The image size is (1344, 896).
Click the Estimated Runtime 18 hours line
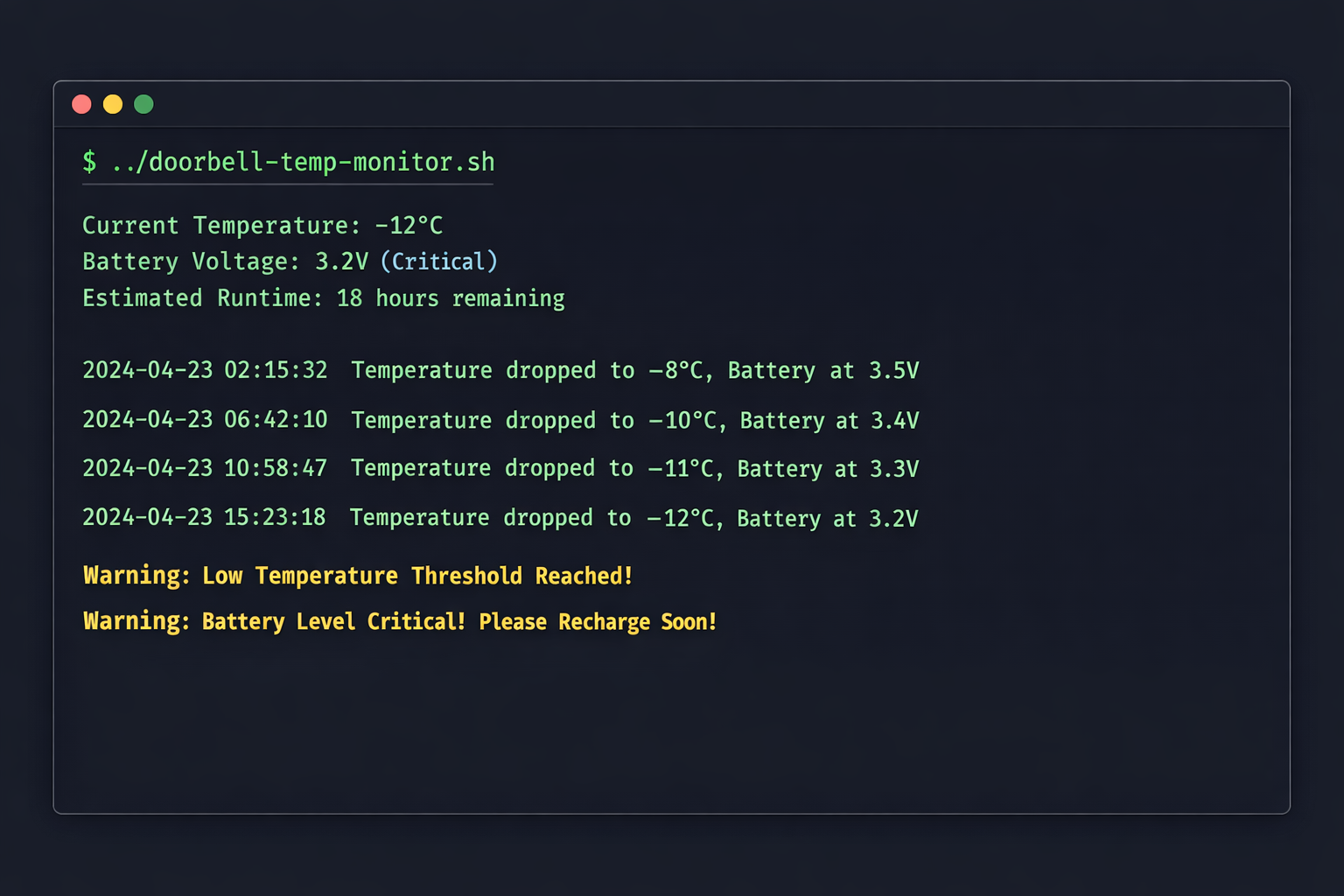point(323,297)
